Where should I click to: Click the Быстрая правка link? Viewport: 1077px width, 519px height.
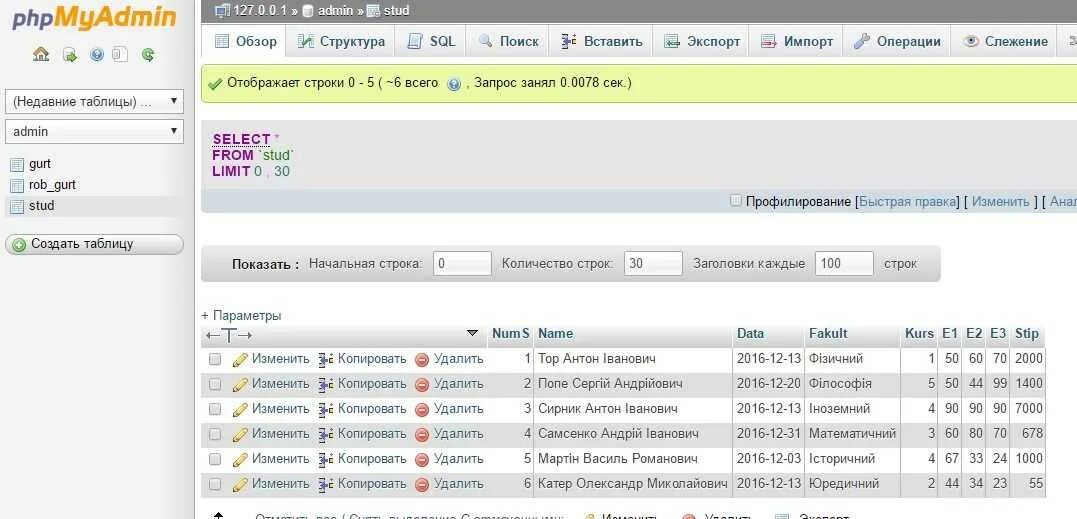[907, 201]
